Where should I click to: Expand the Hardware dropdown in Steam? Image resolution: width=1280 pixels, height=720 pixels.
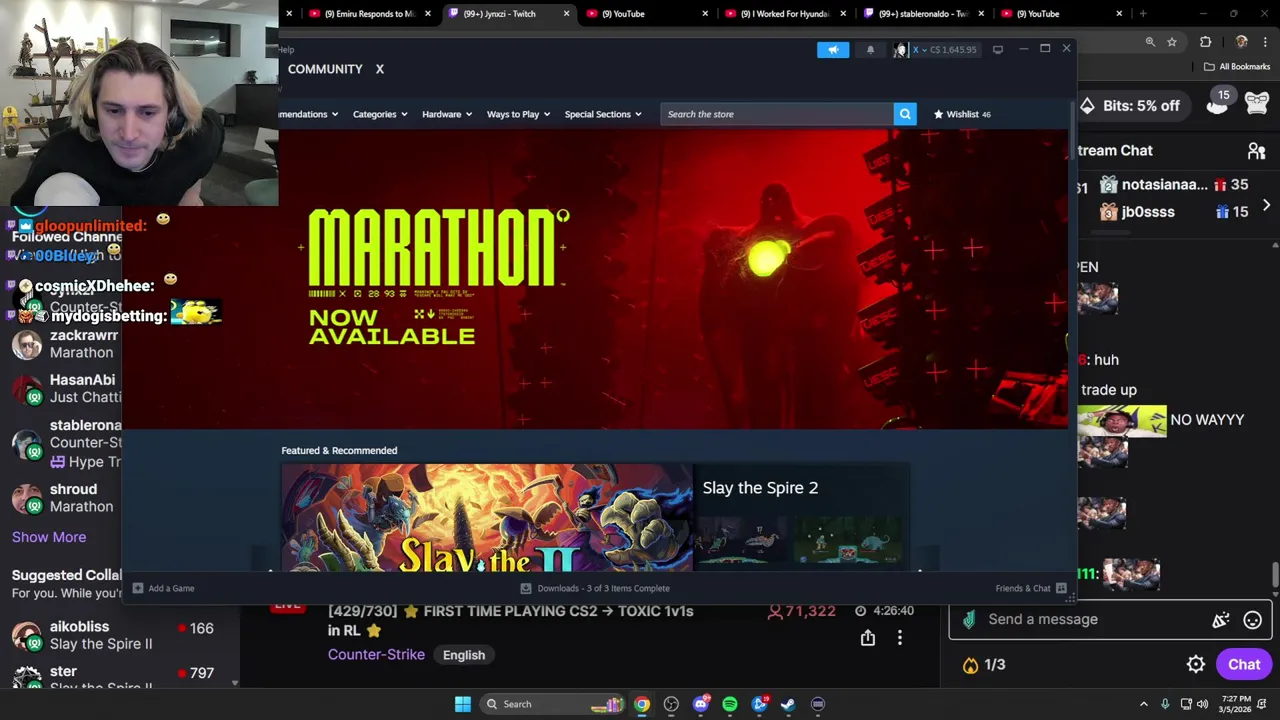[x=447, y=114]
